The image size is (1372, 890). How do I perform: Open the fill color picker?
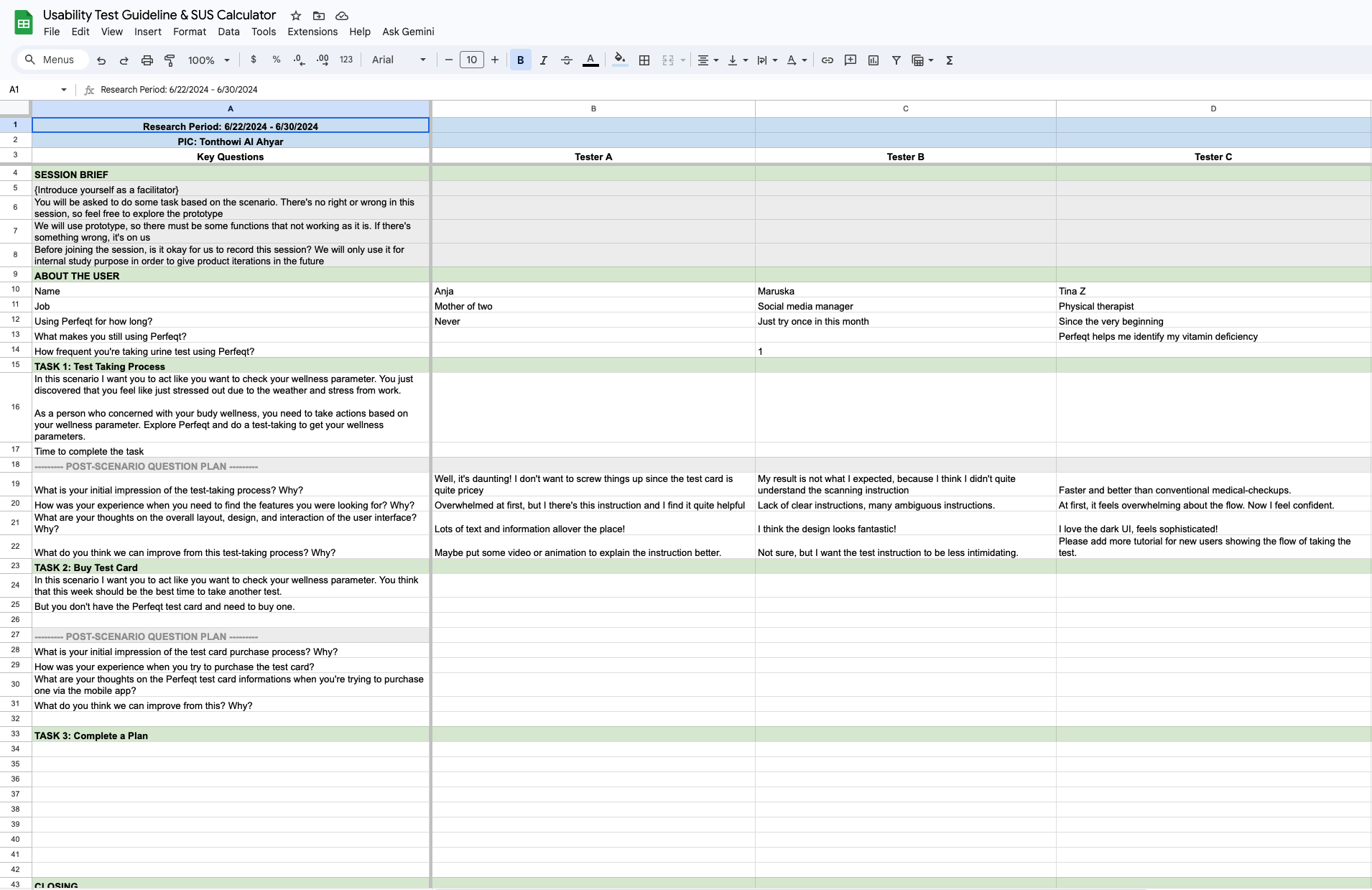(620, 60)
